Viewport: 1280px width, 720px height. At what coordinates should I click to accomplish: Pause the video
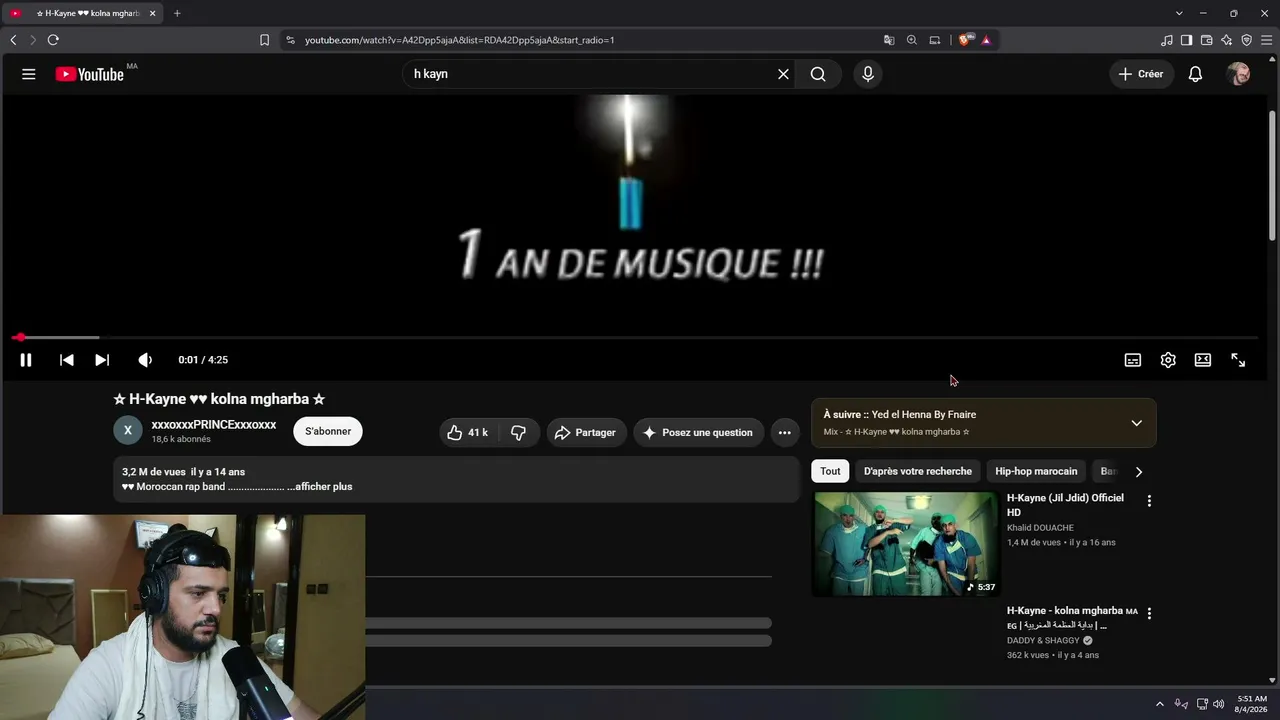(x=26, y=360)
